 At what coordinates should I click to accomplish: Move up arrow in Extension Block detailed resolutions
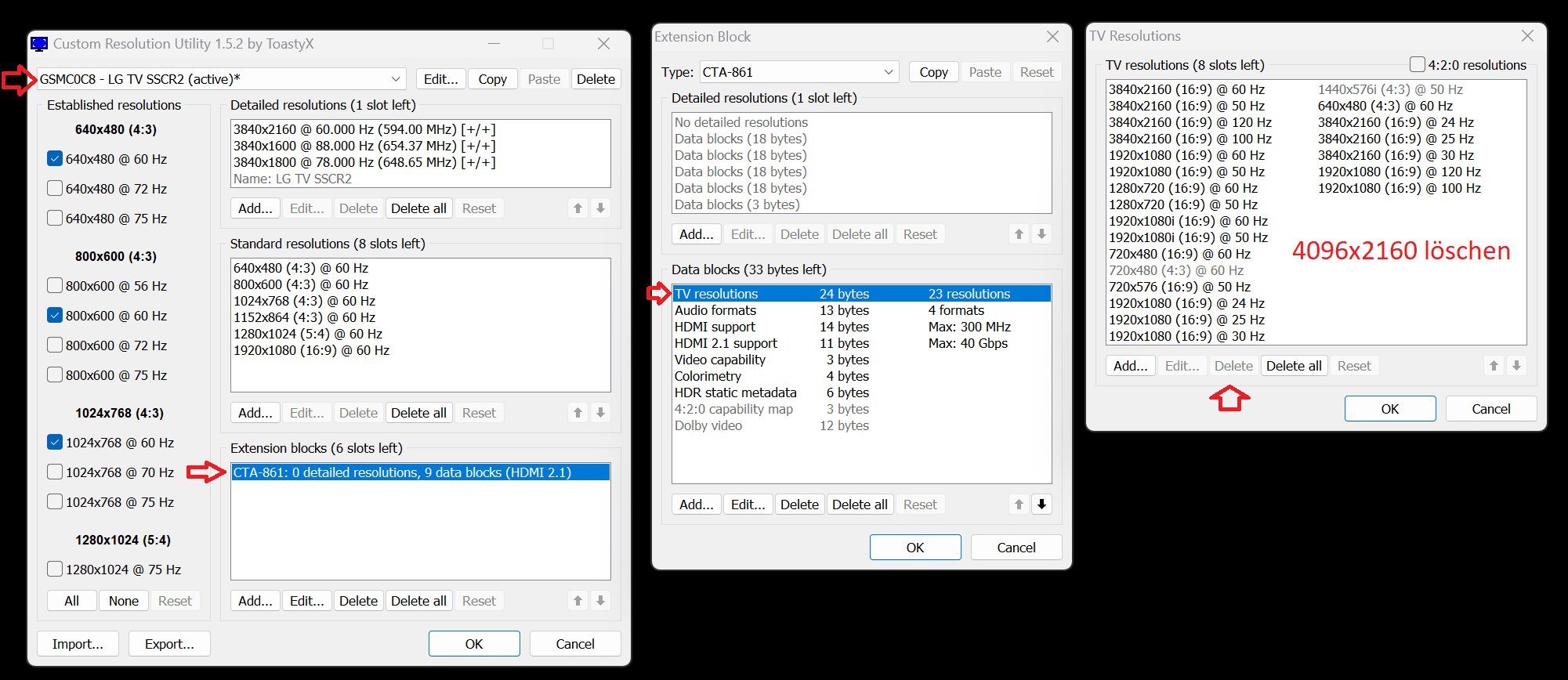point(1019,234)
